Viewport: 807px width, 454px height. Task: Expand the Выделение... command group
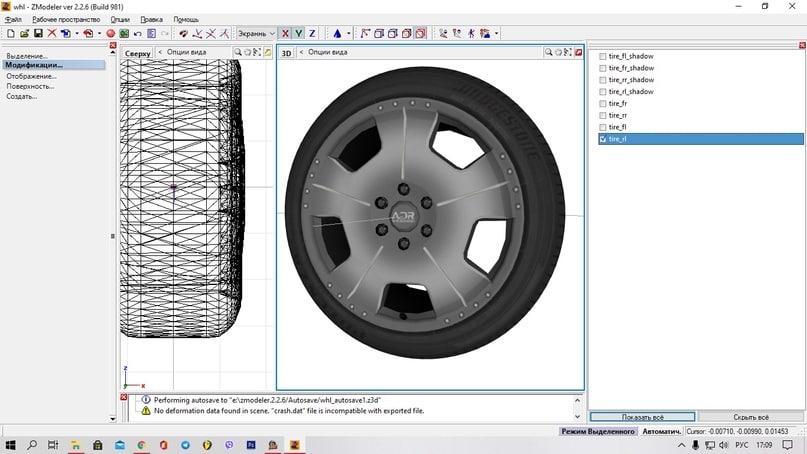(27, 56)
